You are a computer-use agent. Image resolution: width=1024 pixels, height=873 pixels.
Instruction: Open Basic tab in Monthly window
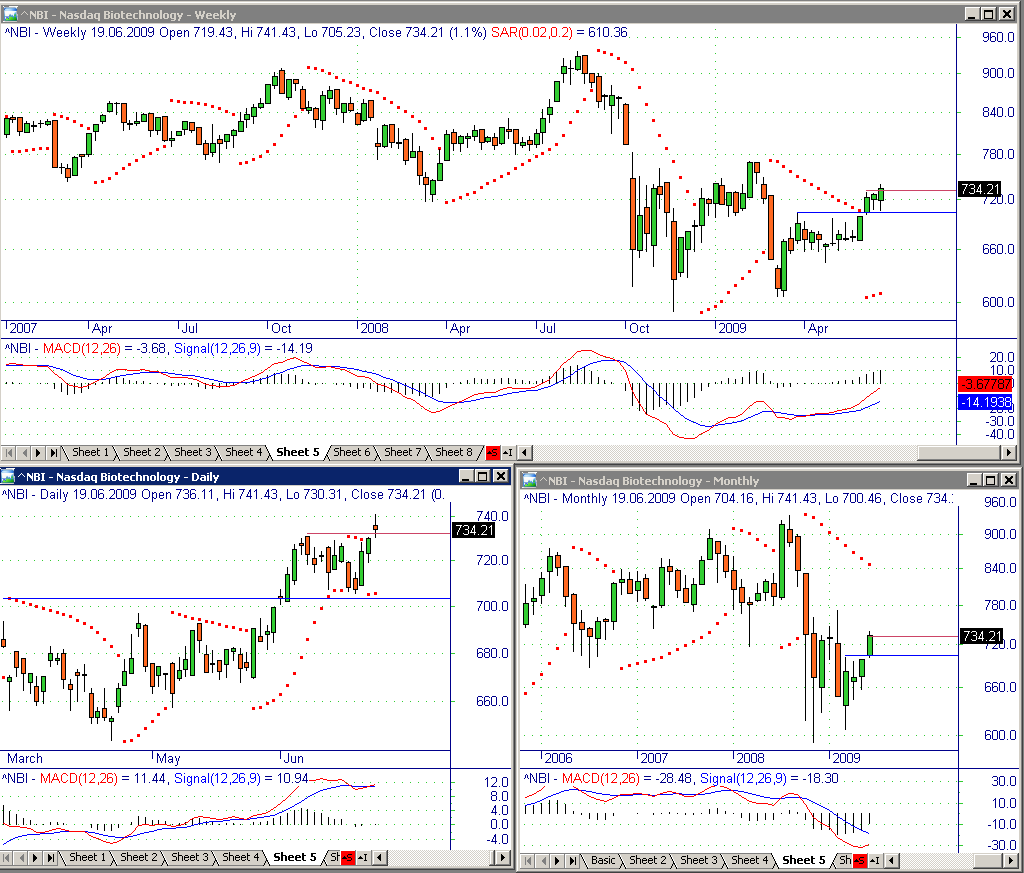(x=603, y=860)
